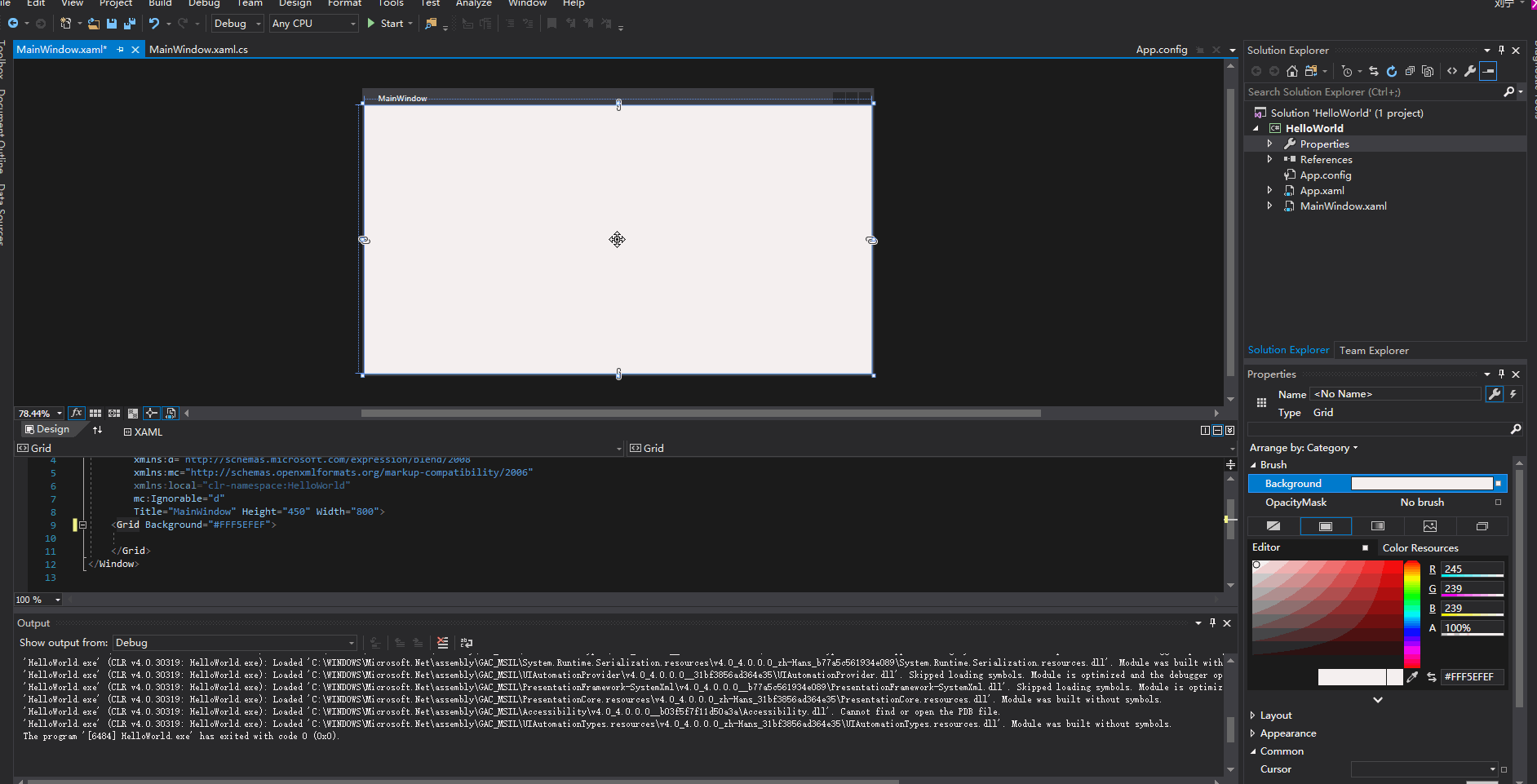Expand the Layout property category

click(1253, 715)
